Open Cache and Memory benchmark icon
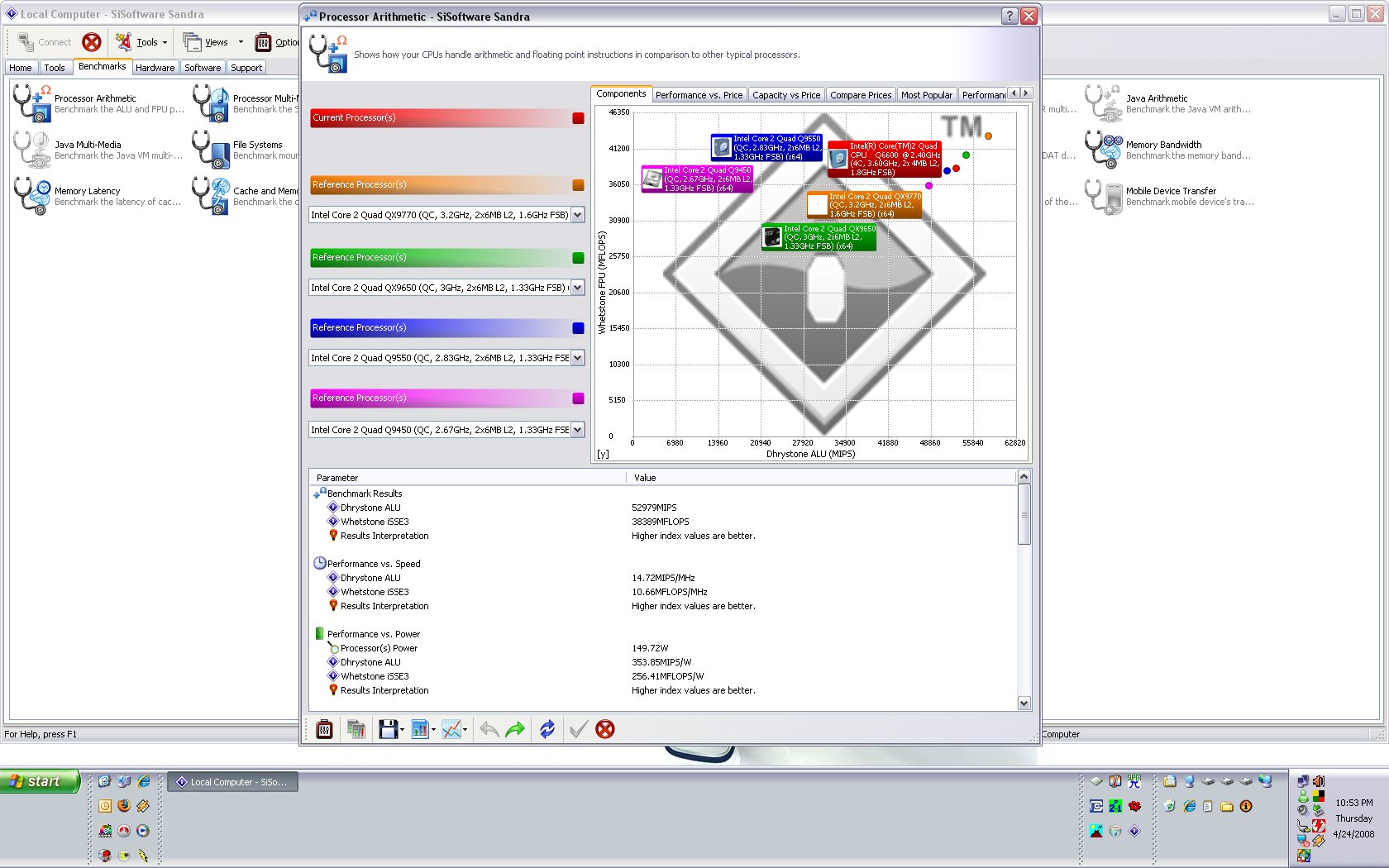The width and height of the screenshot is (1389, 868). 212,195
